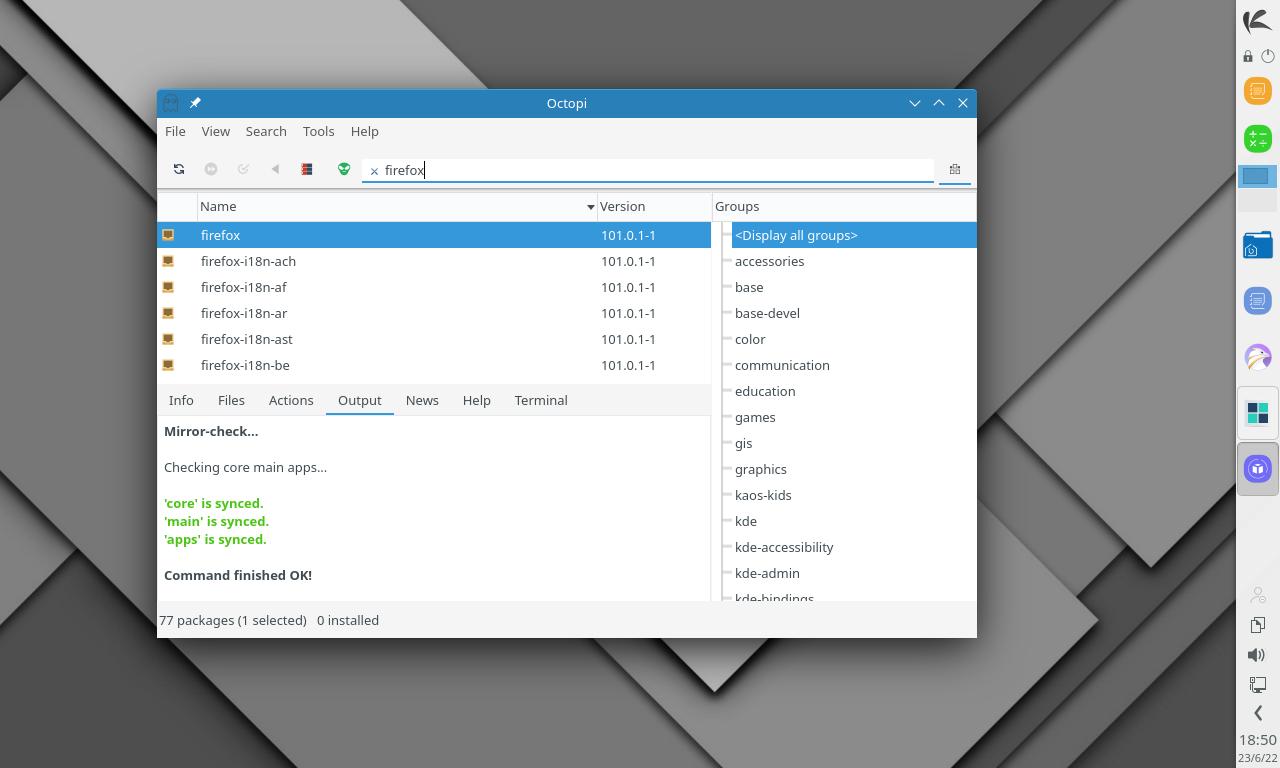Switch to the Files tab
This screenshot has height=768, width=1280.
(x=231, y=400)
